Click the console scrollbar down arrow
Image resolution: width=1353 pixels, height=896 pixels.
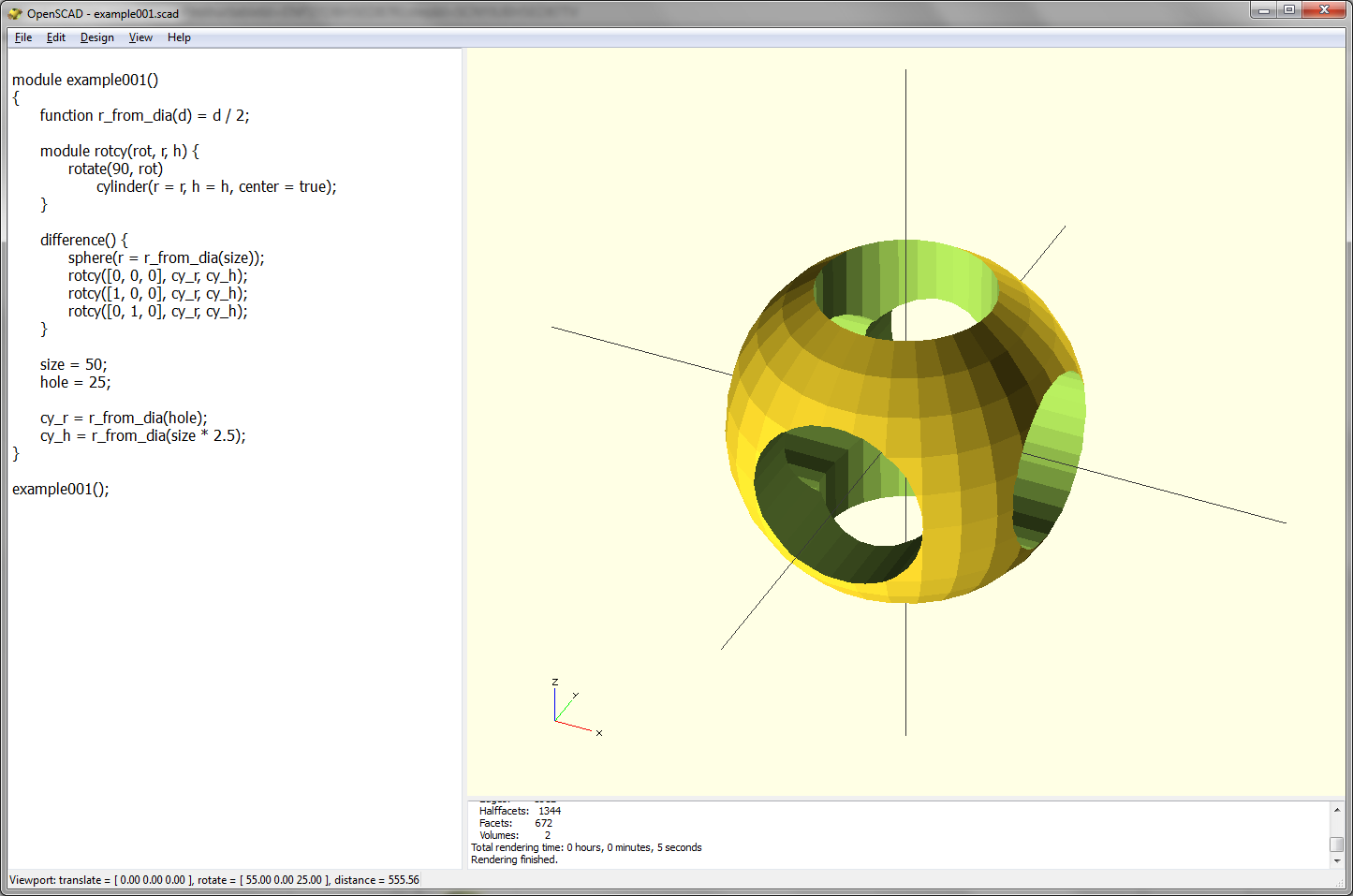tap(1337, 861)
